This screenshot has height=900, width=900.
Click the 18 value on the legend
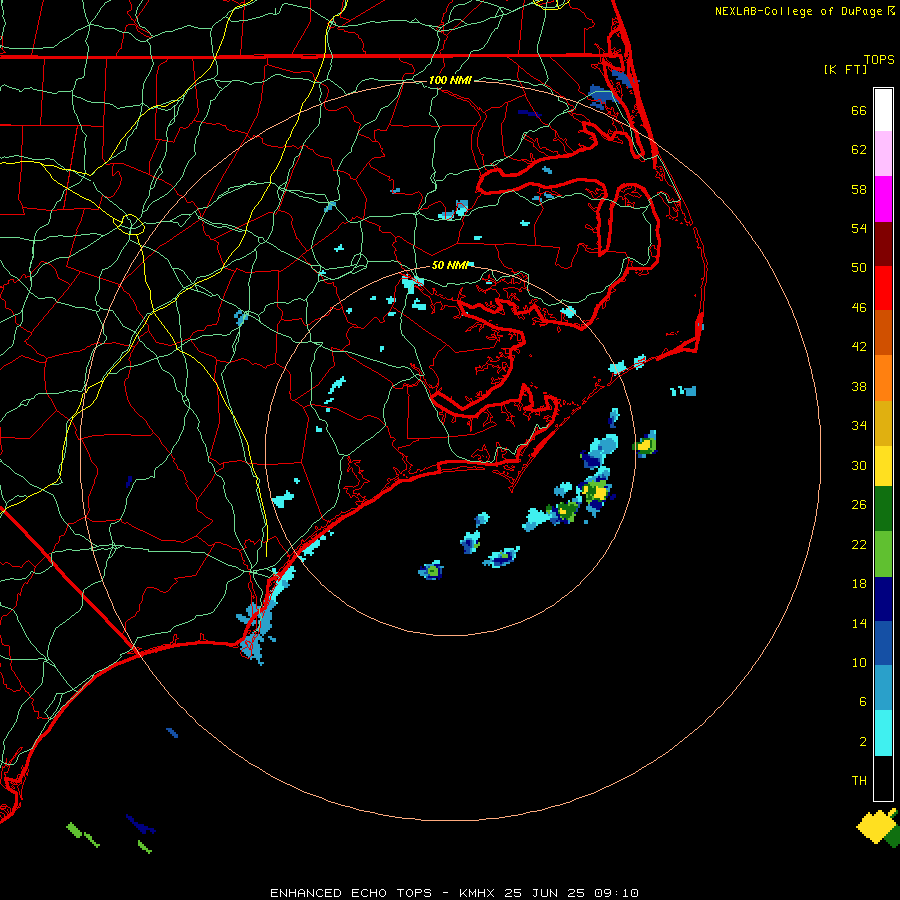[859, 584]
